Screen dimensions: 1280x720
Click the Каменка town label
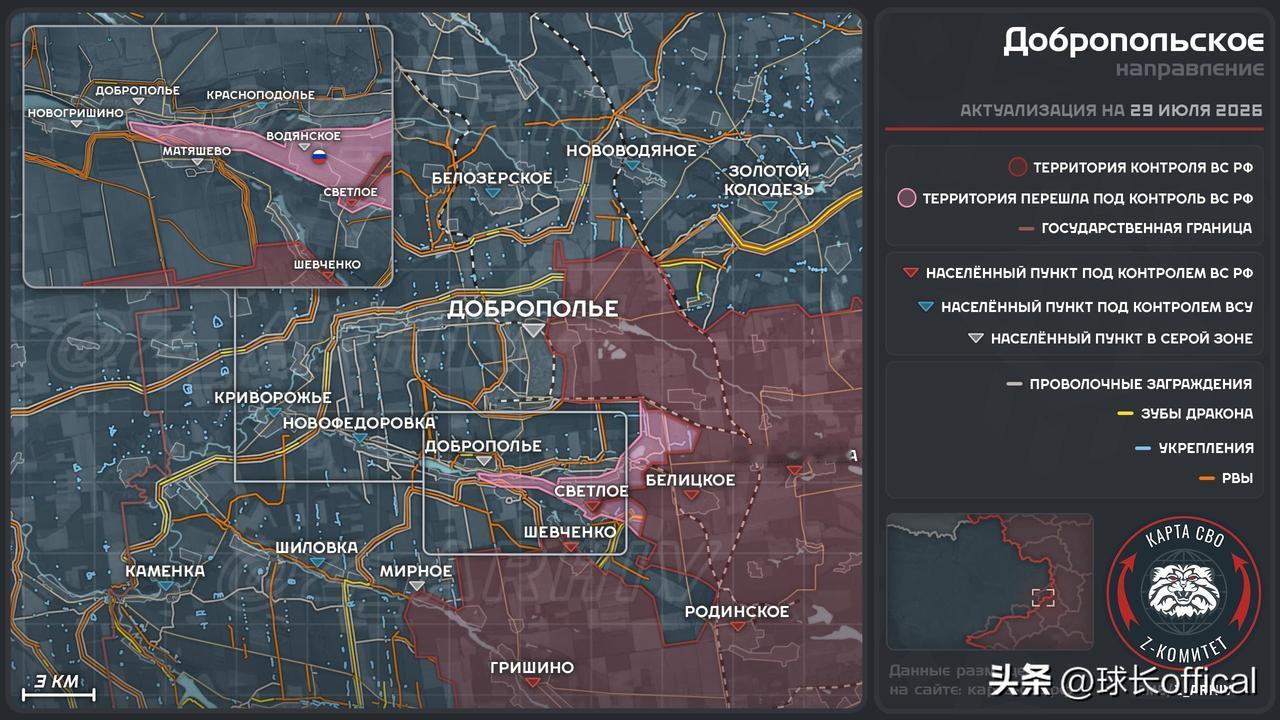[165, 571]
